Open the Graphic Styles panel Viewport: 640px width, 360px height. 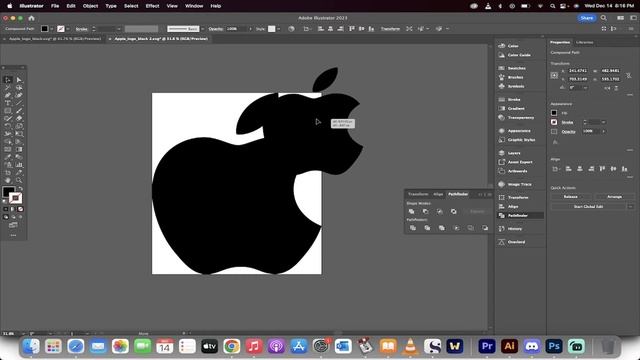[x=517, y=140]
